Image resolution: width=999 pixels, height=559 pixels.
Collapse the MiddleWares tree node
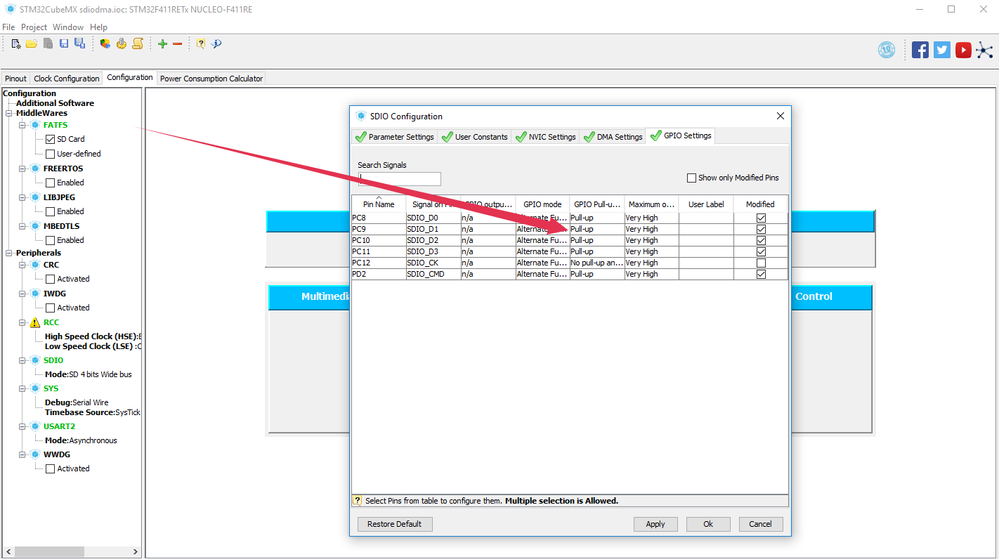(9, 113)
